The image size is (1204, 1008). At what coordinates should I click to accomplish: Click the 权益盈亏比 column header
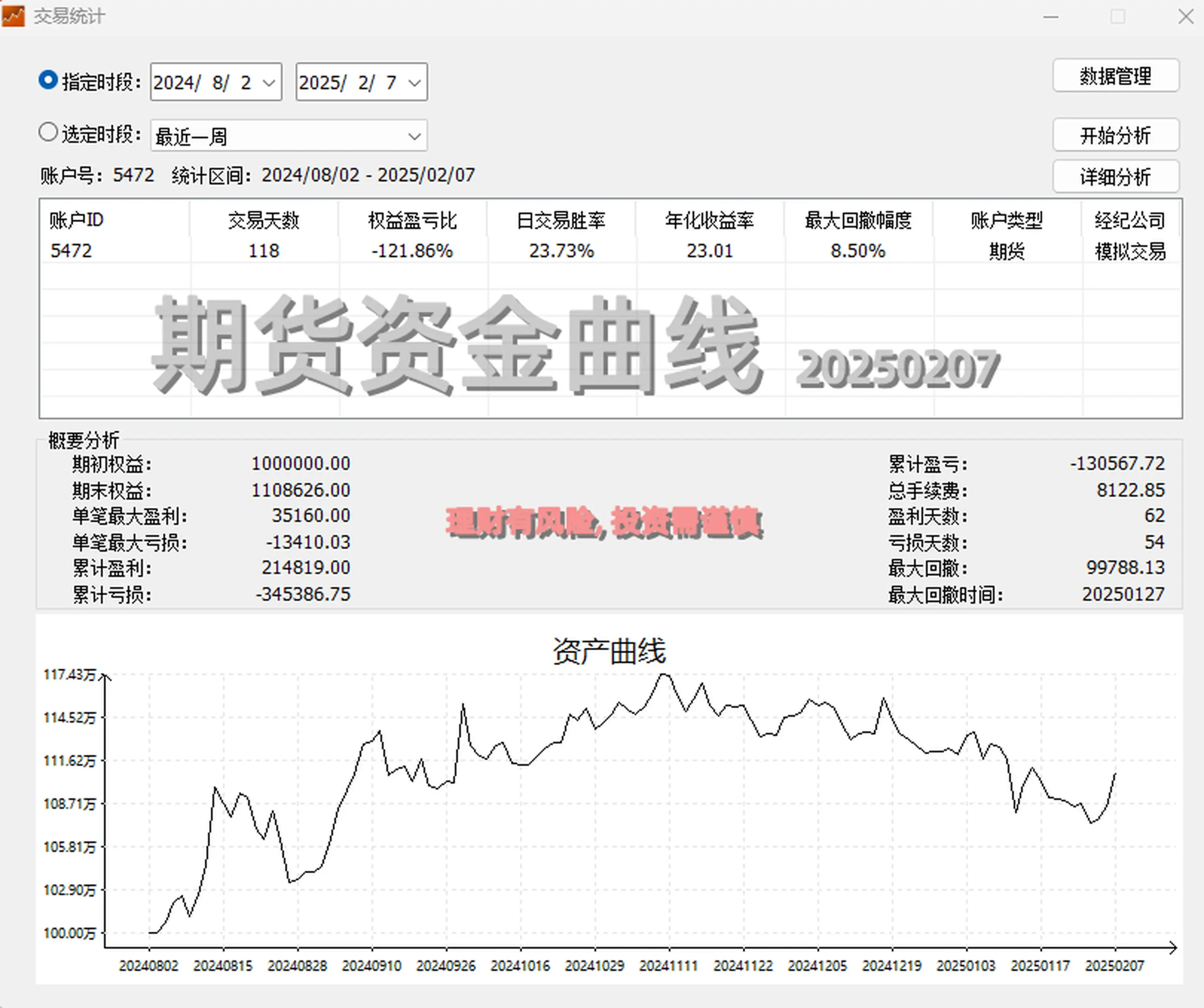pyautogui.click(x=412, y=220)
